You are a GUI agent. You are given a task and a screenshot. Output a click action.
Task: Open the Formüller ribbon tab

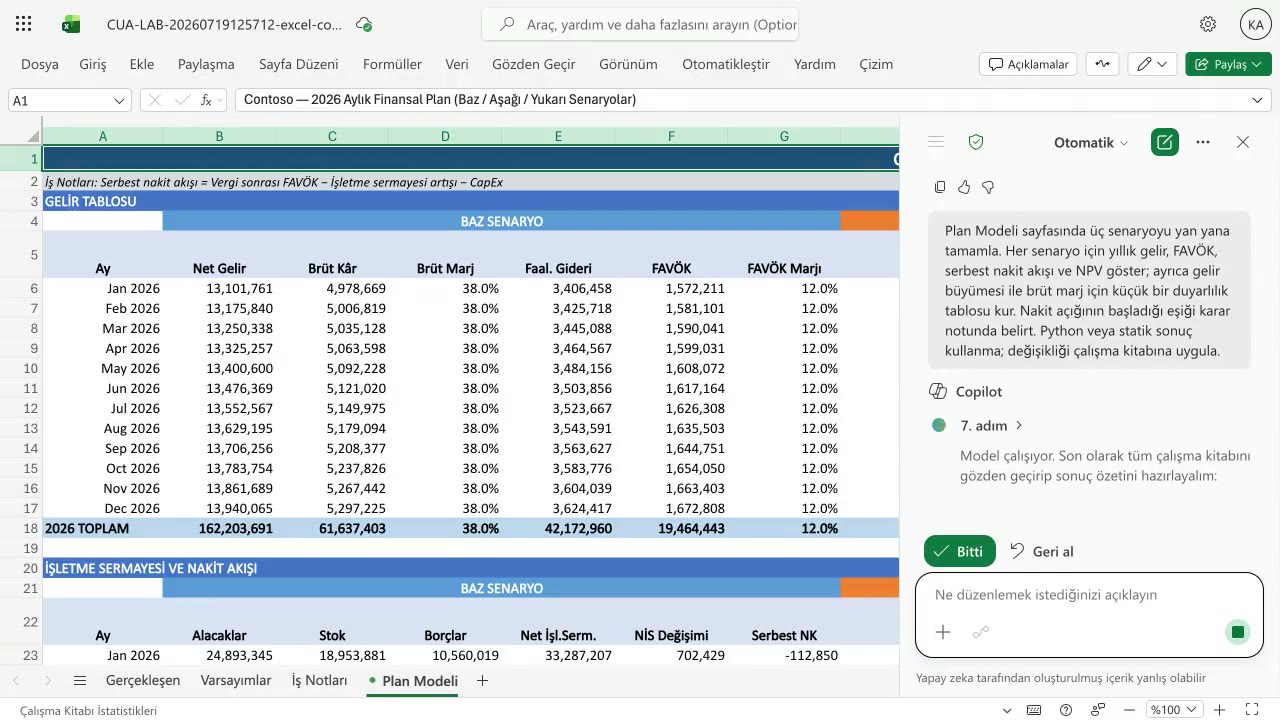coord(392,64)
